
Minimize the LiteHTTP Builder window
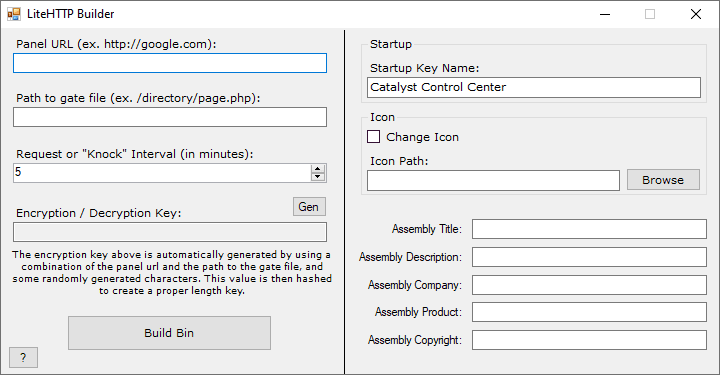(x=605, y=14)
